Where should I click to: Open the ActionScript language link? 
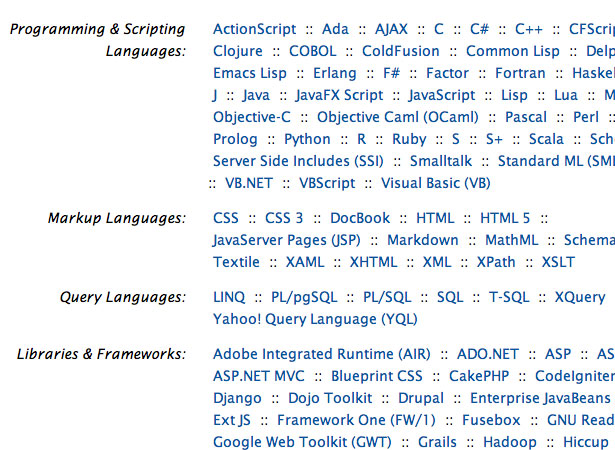(255, 29)
